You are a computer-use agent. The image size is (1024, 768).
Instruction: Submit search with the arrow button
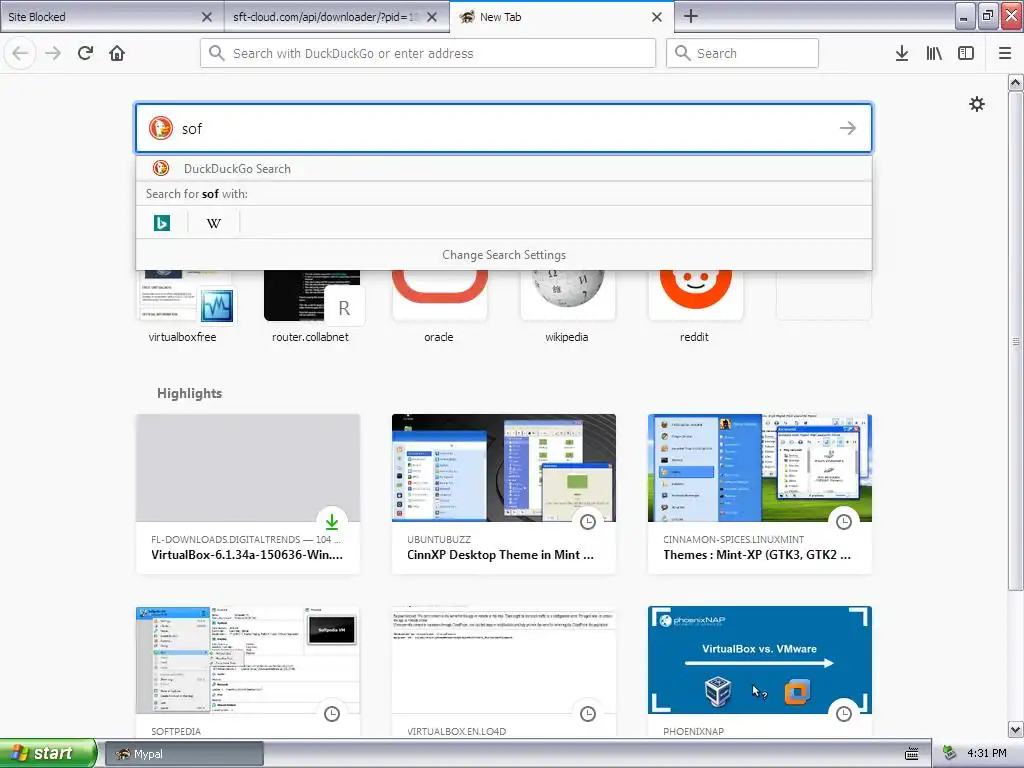(848, 128)
